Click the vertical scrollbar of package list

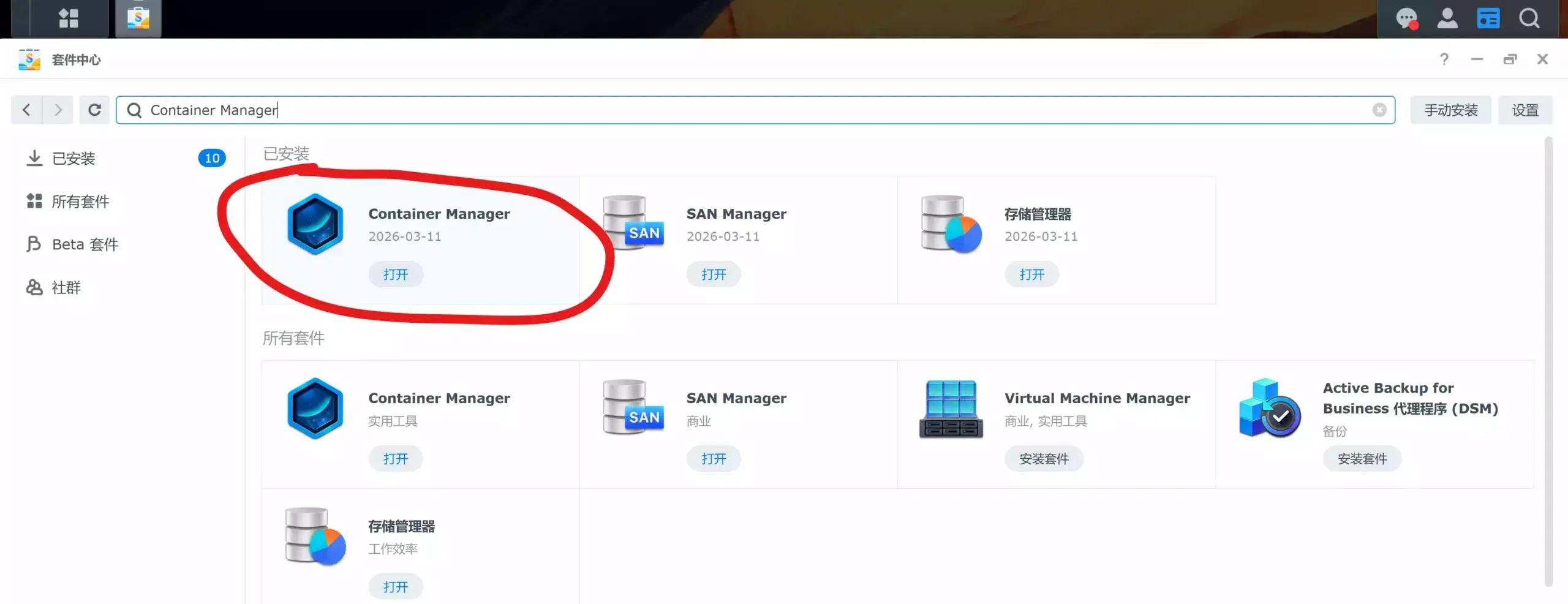[x=1548, y=361]
